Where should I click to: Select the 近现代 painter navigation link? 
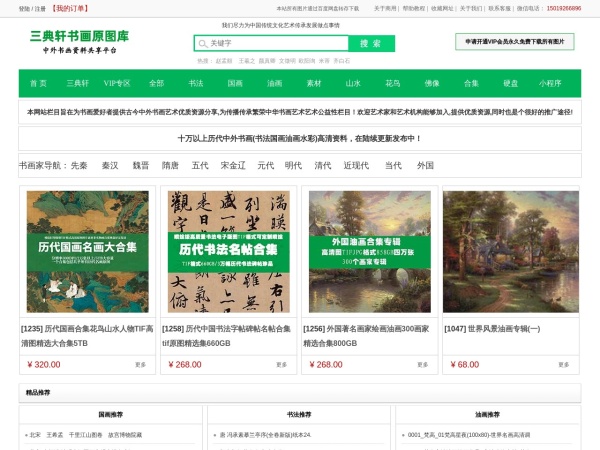(x=356, y=165)
